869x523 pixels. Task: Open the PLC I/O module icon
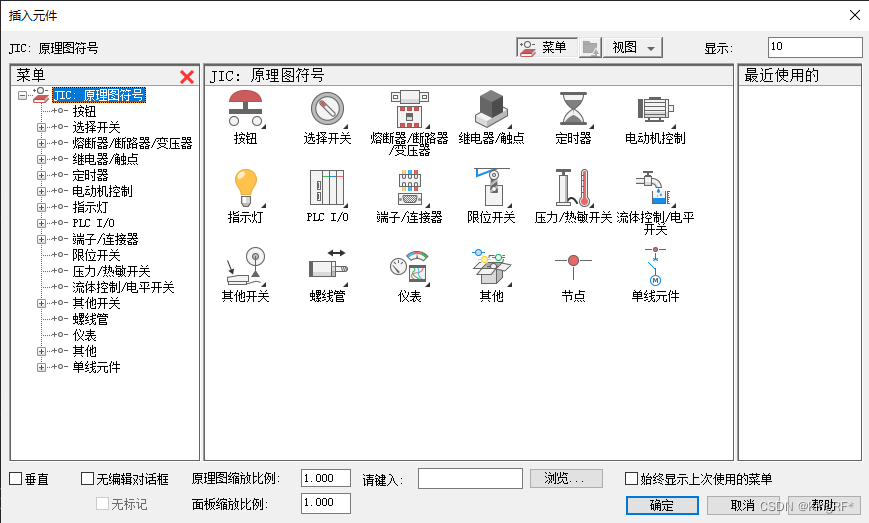point(328,188)
